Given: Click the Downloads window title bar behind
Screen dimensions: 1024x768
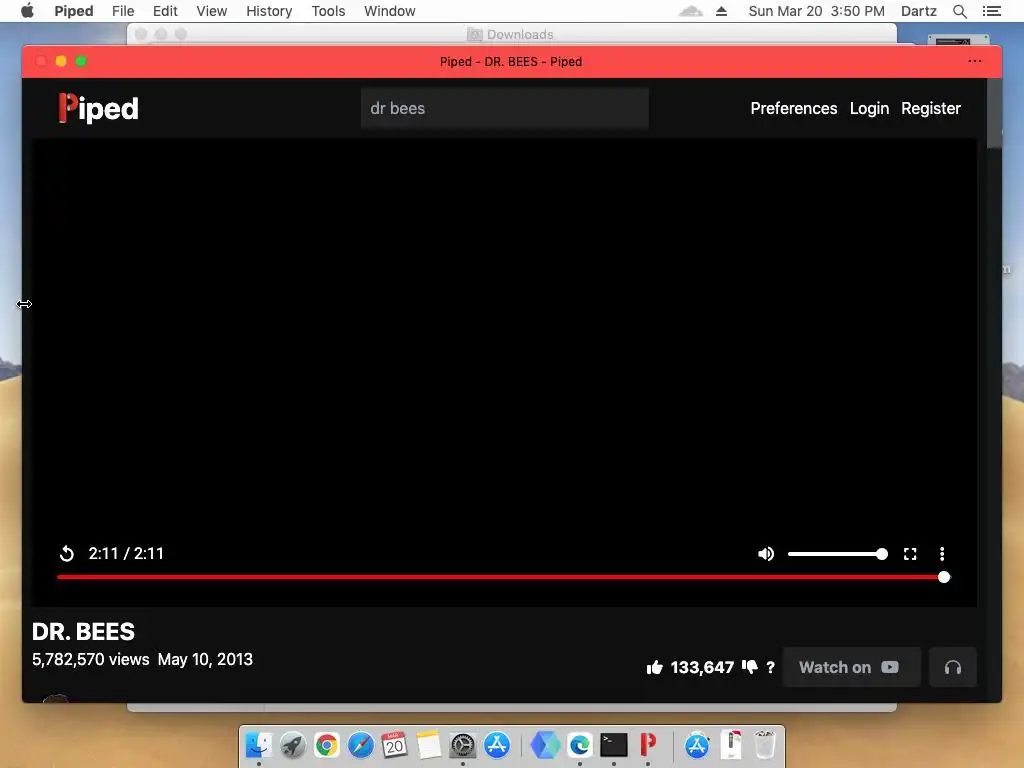Looking at the screenshot, I should tap(511, 34).
